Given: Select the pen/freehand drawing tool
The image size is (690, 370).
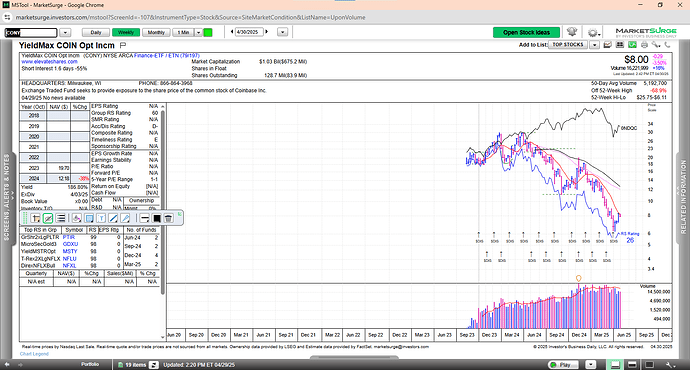Looking at the screenshot, I should click(125, 218).
